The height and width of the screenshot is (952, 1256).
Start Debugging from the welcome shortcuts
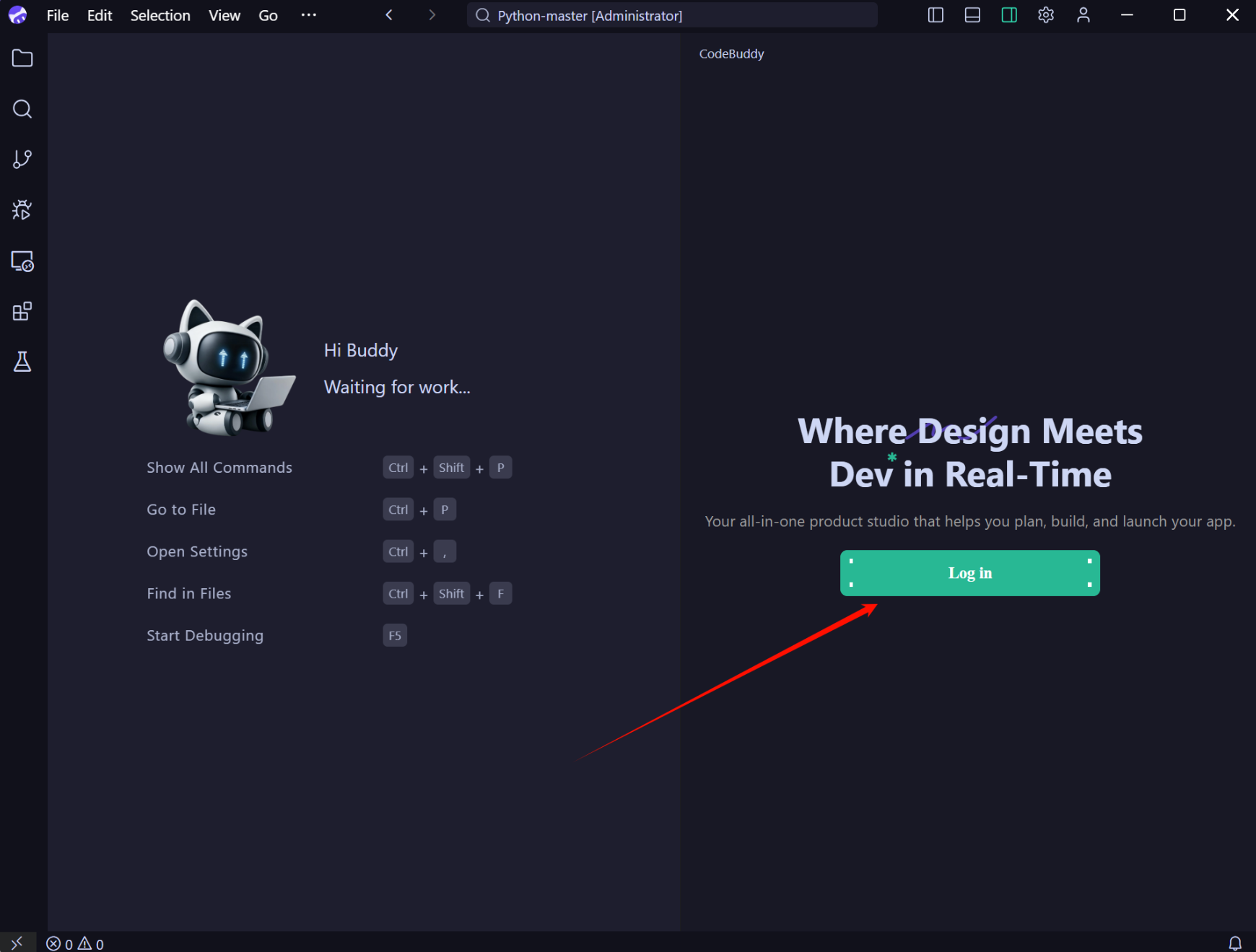pyautogui.click(x=204, y=635)
